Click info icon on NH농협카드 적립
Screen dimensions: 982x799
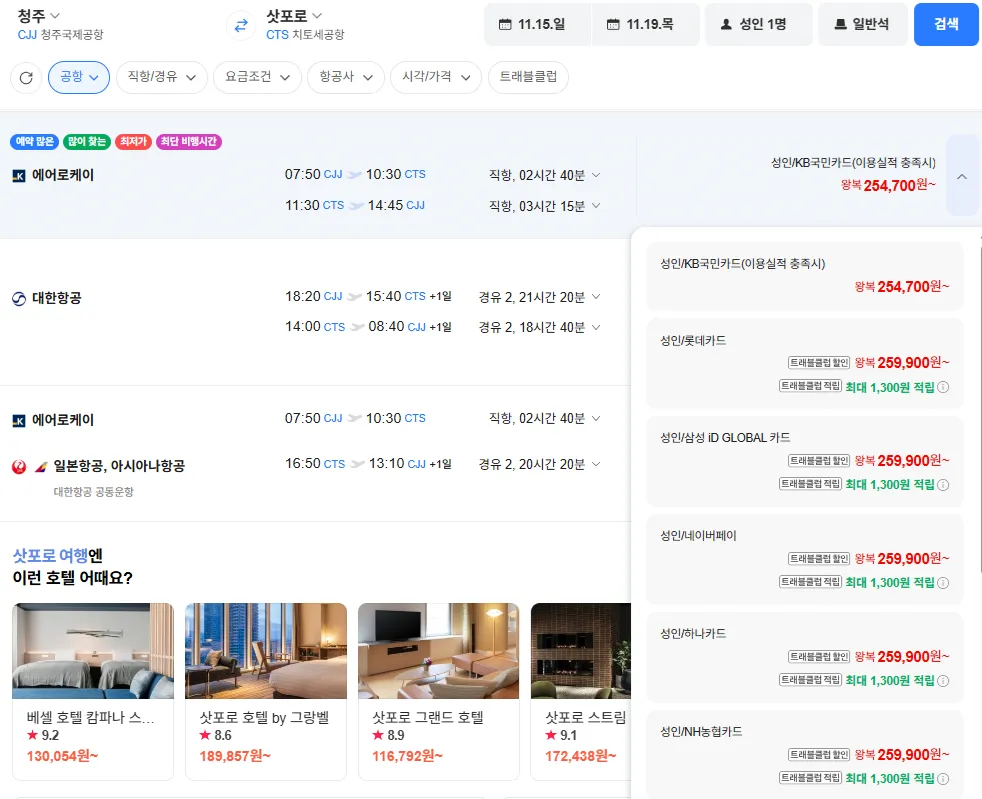[943, 779]
